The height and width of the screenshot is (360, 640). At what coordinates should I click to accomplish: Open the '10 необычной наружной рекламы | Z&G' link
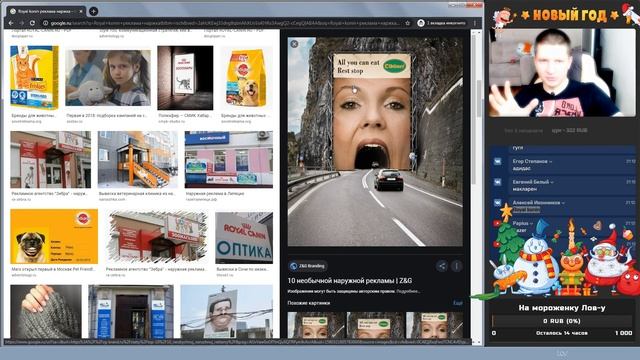coord(350,281)
